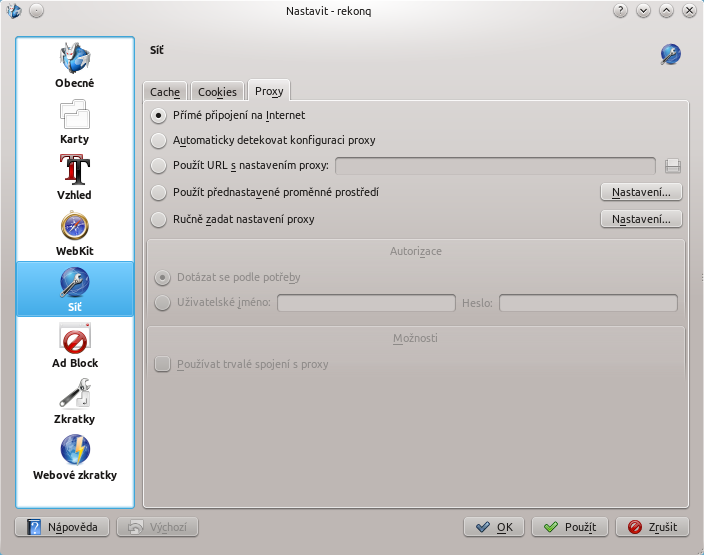Image resolution: width=704 pixels, height=555 pixels.
Task: Open the Webové zkratky section
Action: 75,457
